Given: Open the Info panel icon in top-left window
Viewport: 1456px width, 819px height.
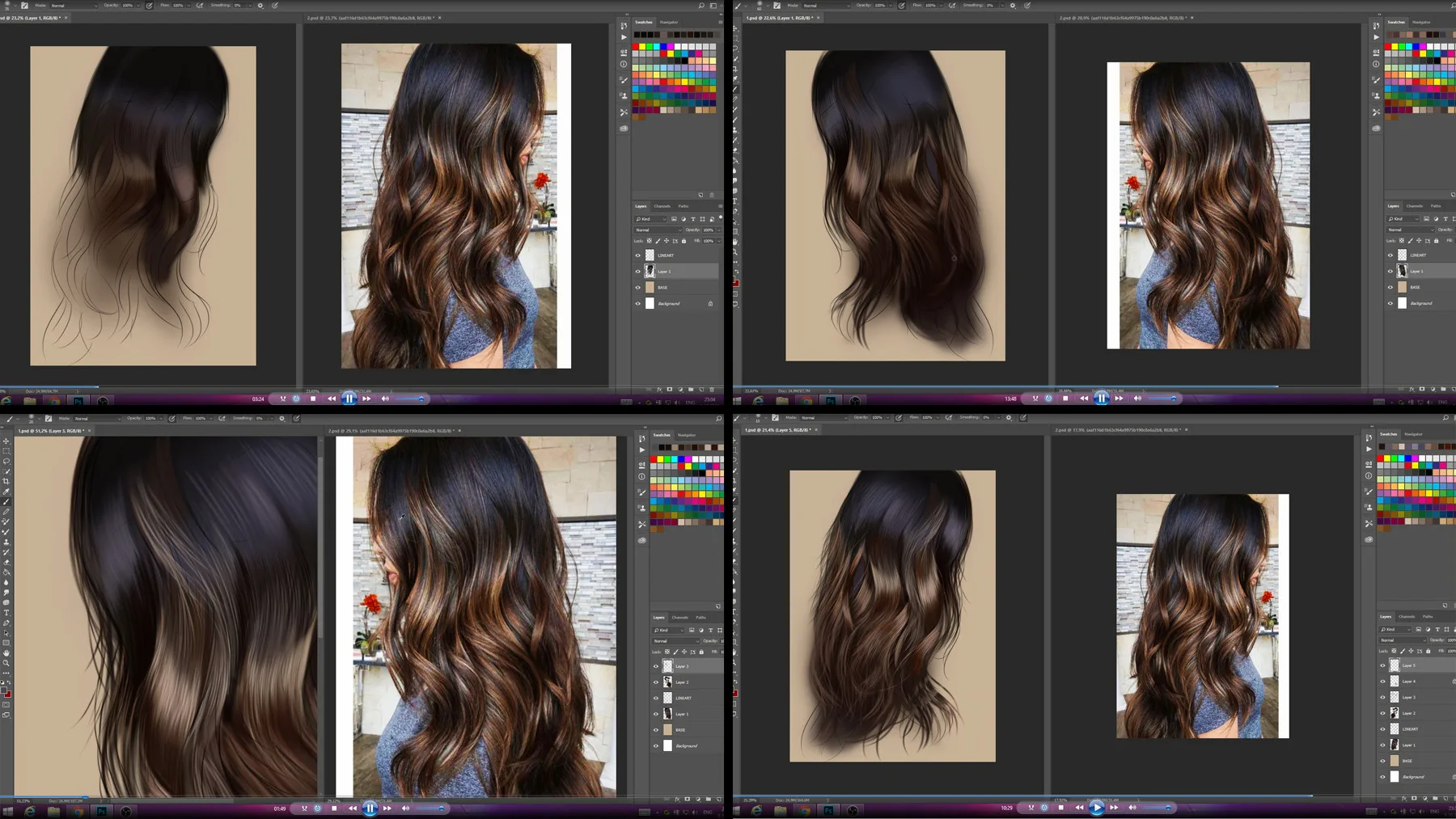Looking at the screenshot, I should tap(624, 64).
